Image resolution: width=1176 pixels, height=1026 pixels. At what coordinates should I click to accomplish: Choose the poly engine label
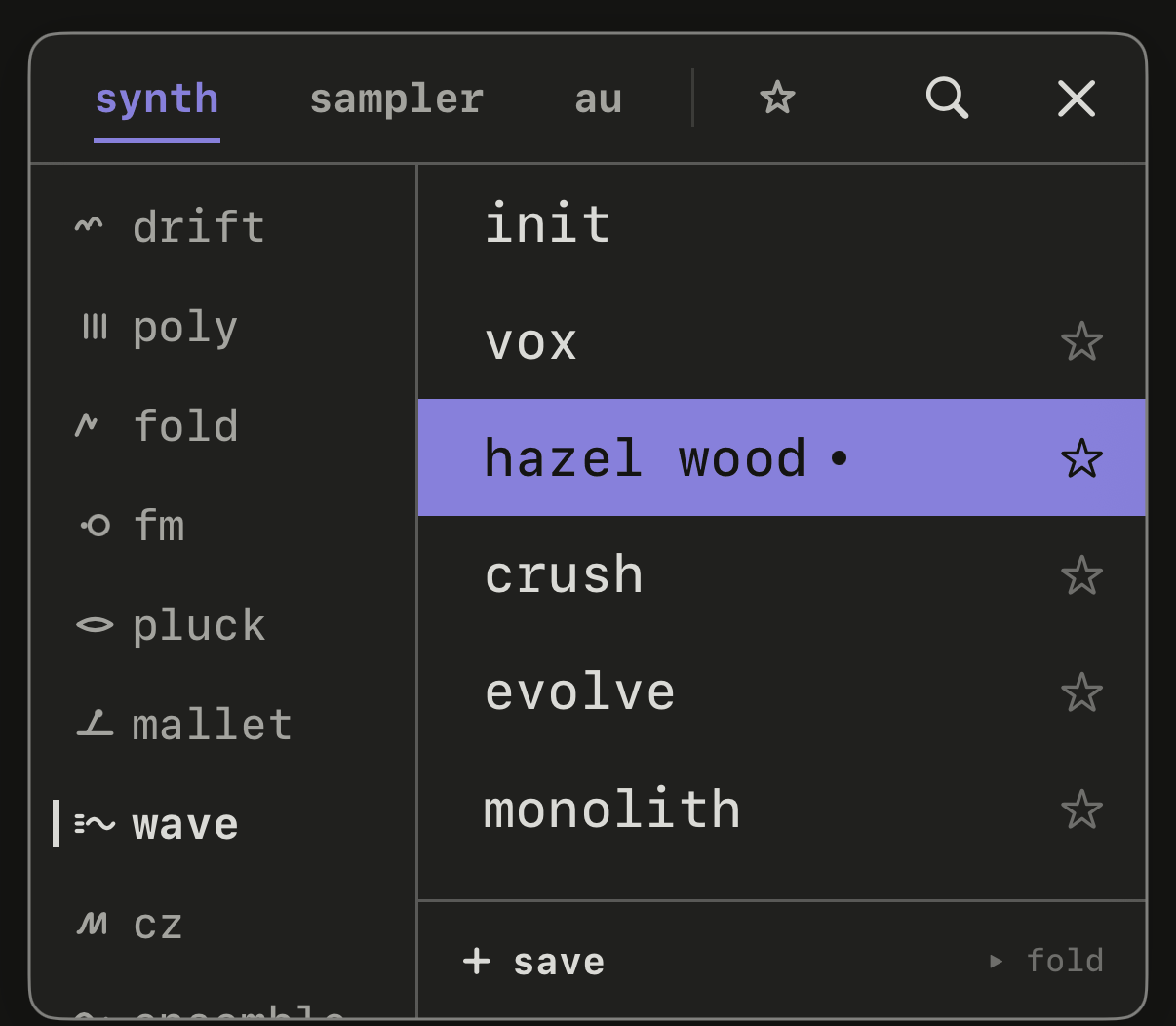coord(185,329)
